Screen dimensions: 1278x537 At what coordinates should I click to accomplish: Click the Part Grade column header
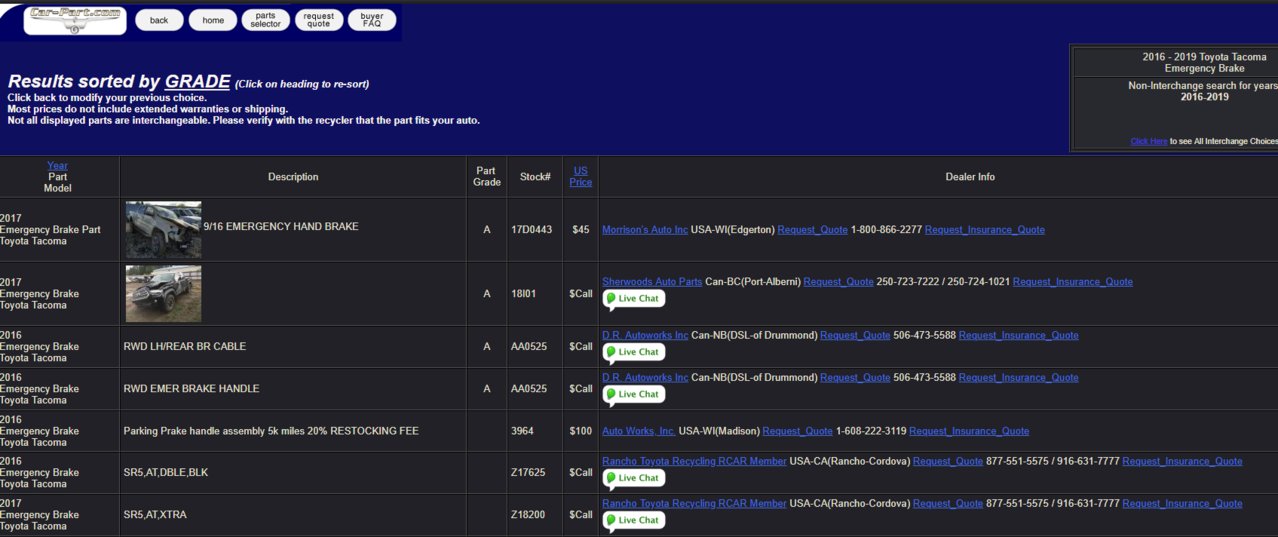tap(487, 177)
